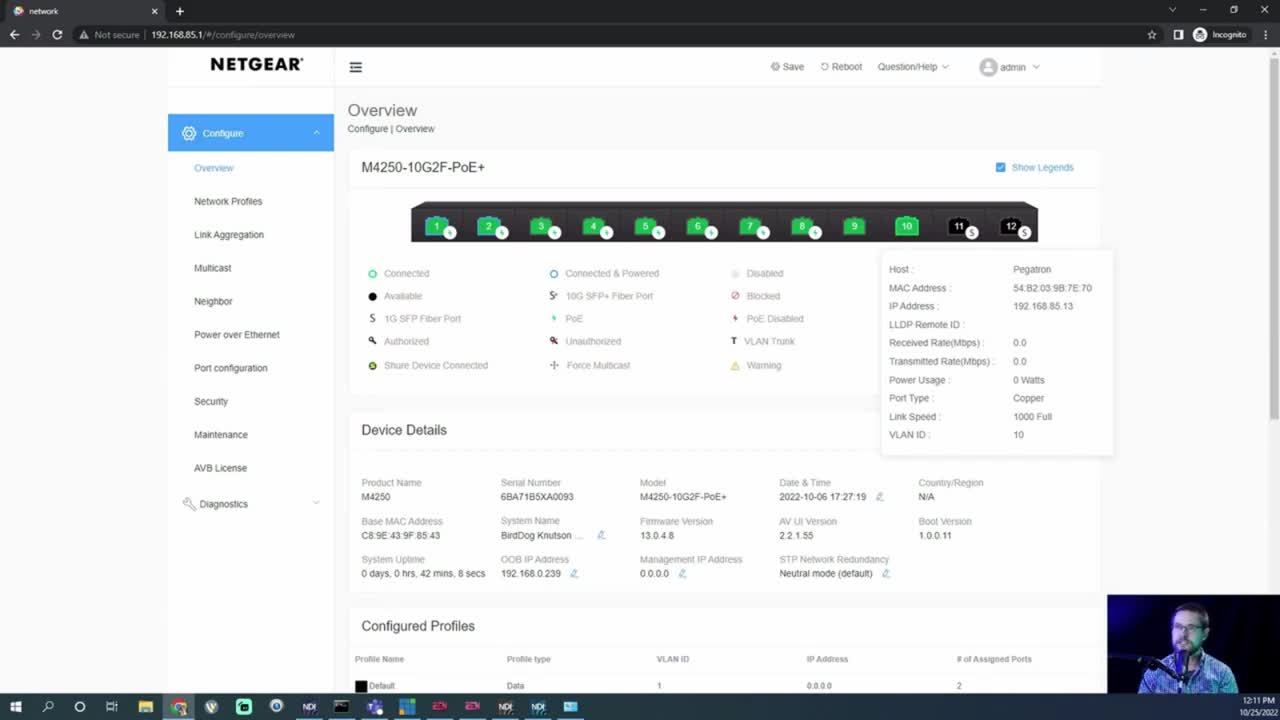
Task: Edit STP Network Redundancy pencil icon
Action: point(886,574)
